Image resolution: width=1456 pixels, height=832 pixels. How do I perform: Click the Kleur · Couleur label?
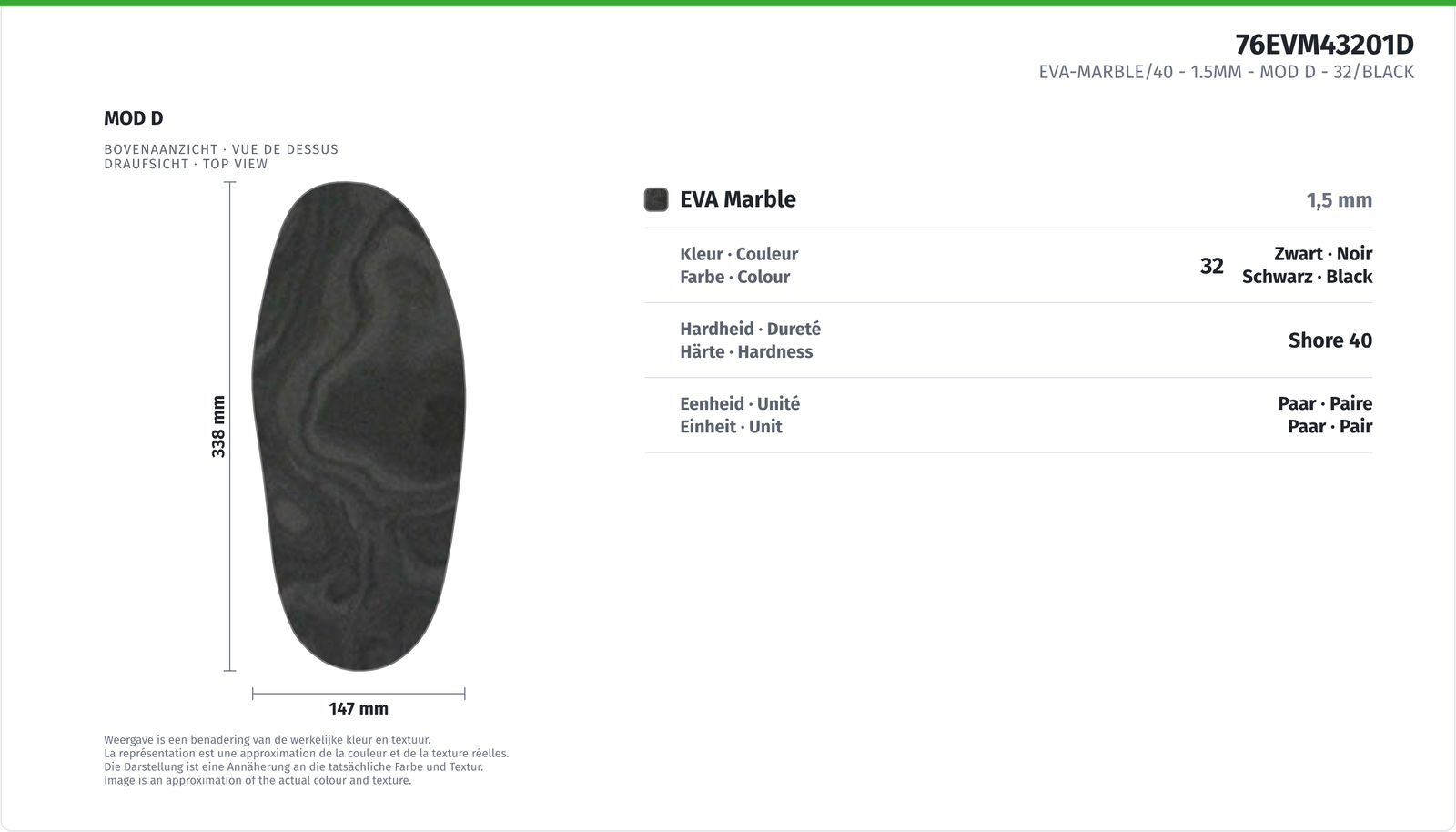point(739,254)
